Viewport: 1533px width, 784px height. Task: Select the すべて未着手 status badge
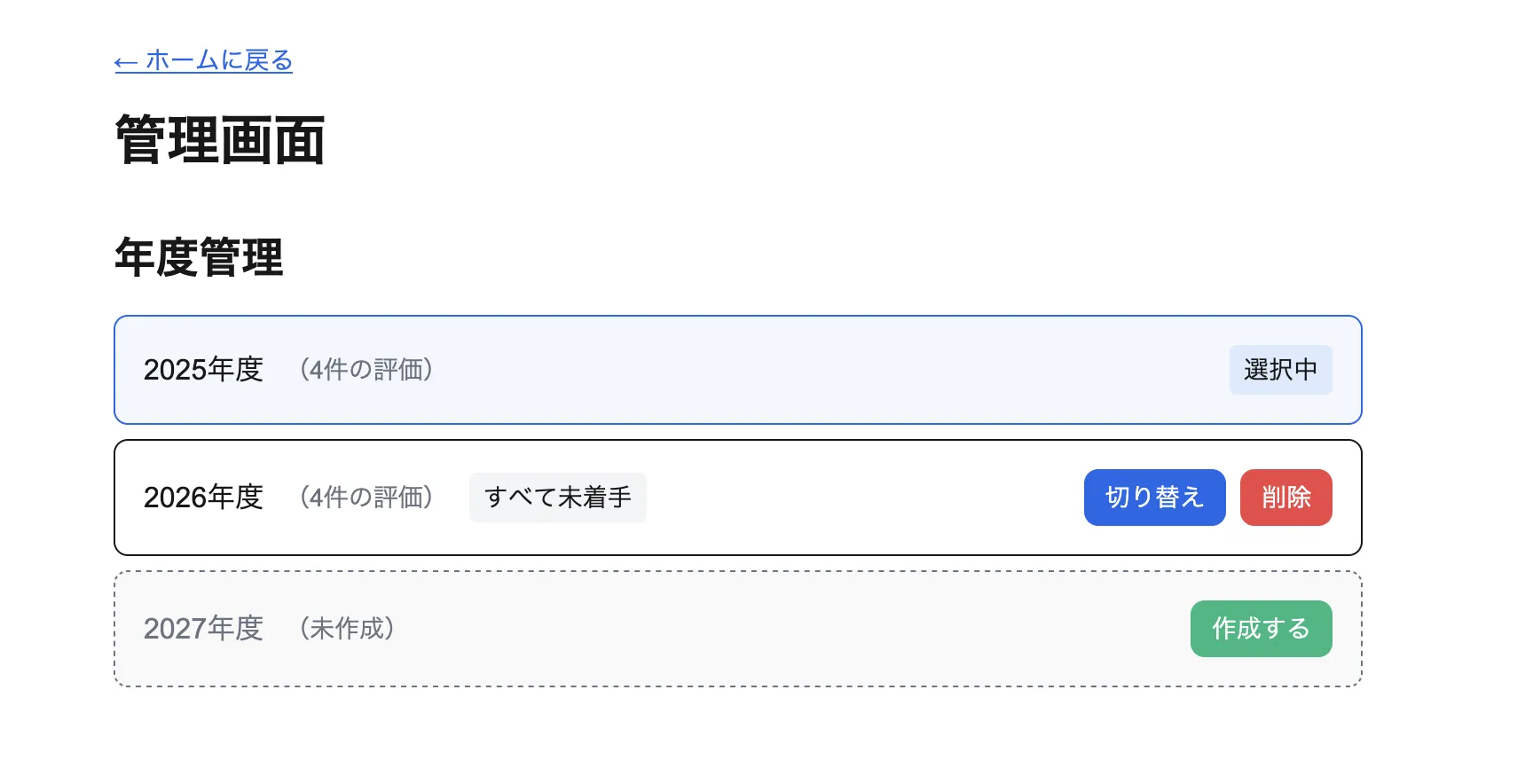557,498
